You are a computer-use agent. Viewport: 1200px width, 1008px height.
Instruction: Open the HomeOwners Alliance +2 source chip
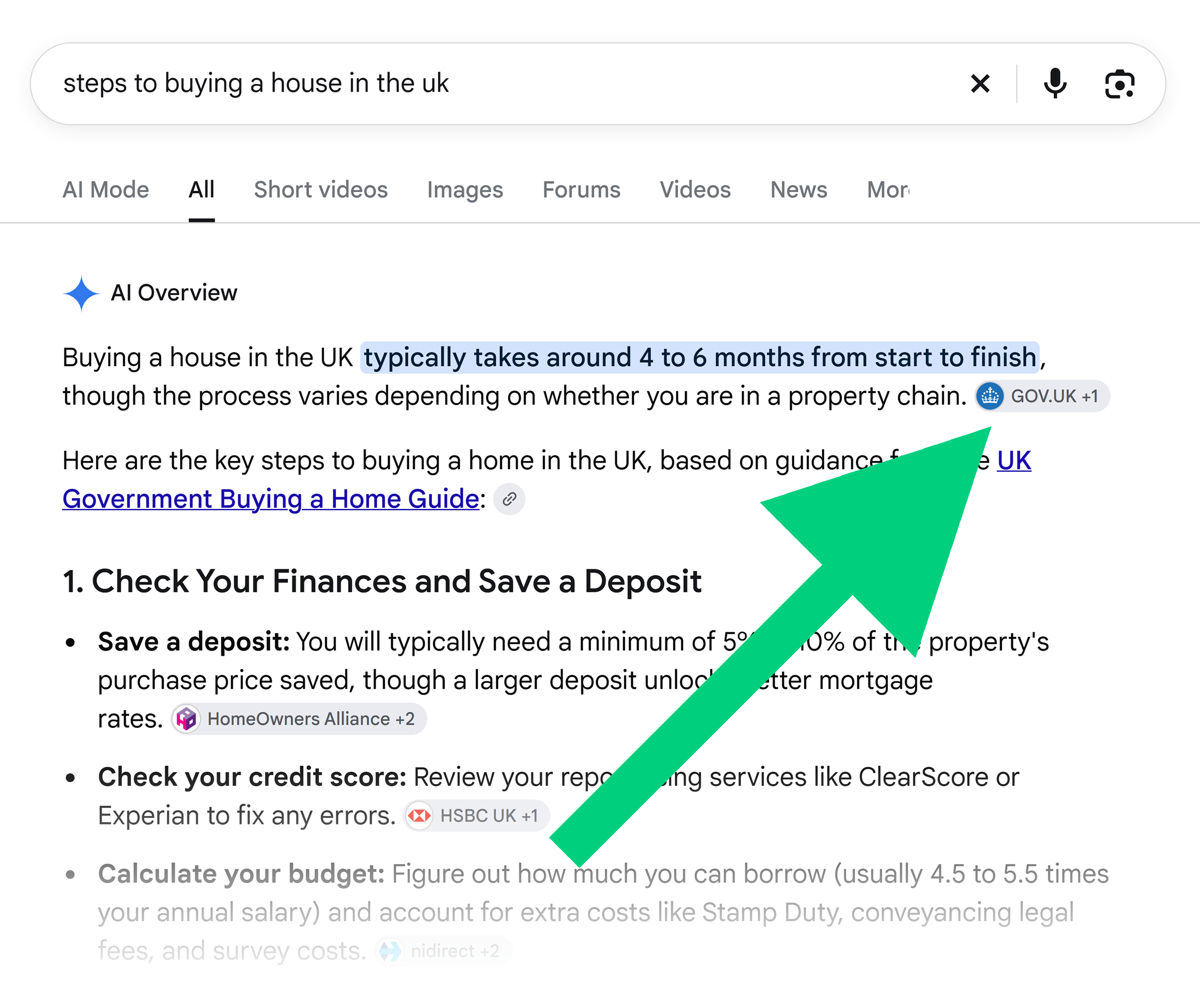click(x=299, y=719)
